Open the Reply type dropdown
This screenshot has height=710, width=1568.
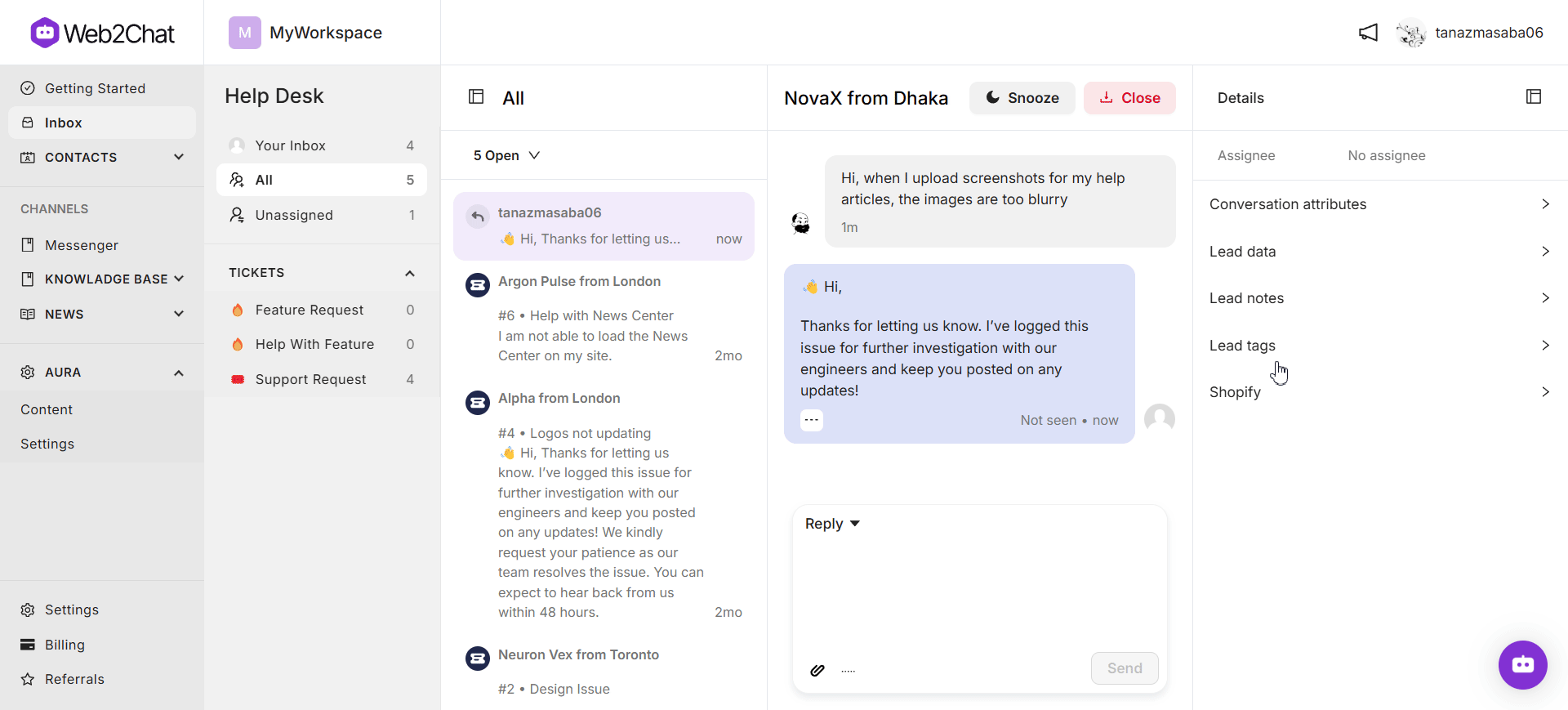point(832,524)
